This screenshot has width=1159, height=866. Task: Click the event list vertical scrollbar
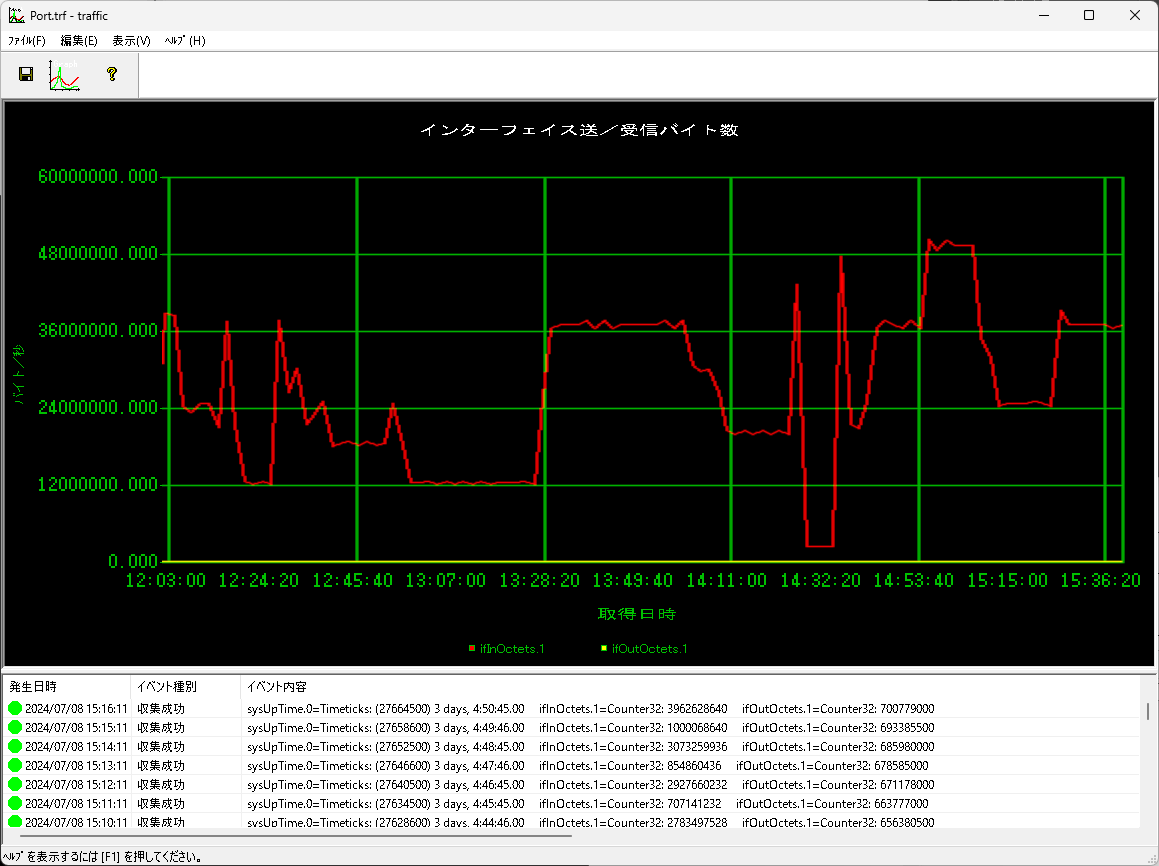point(1147,712)
